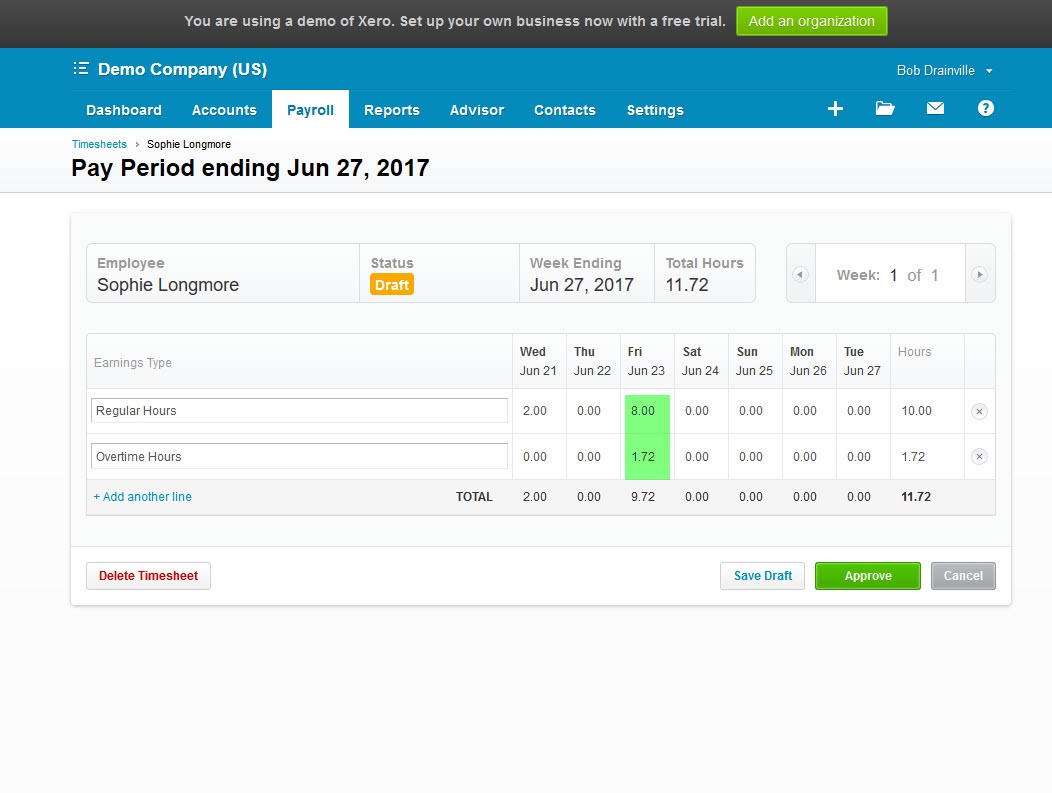Remove the Regular Hours line with its x icon
Viewport: 1052px width, 793px height.
[979, 411]
